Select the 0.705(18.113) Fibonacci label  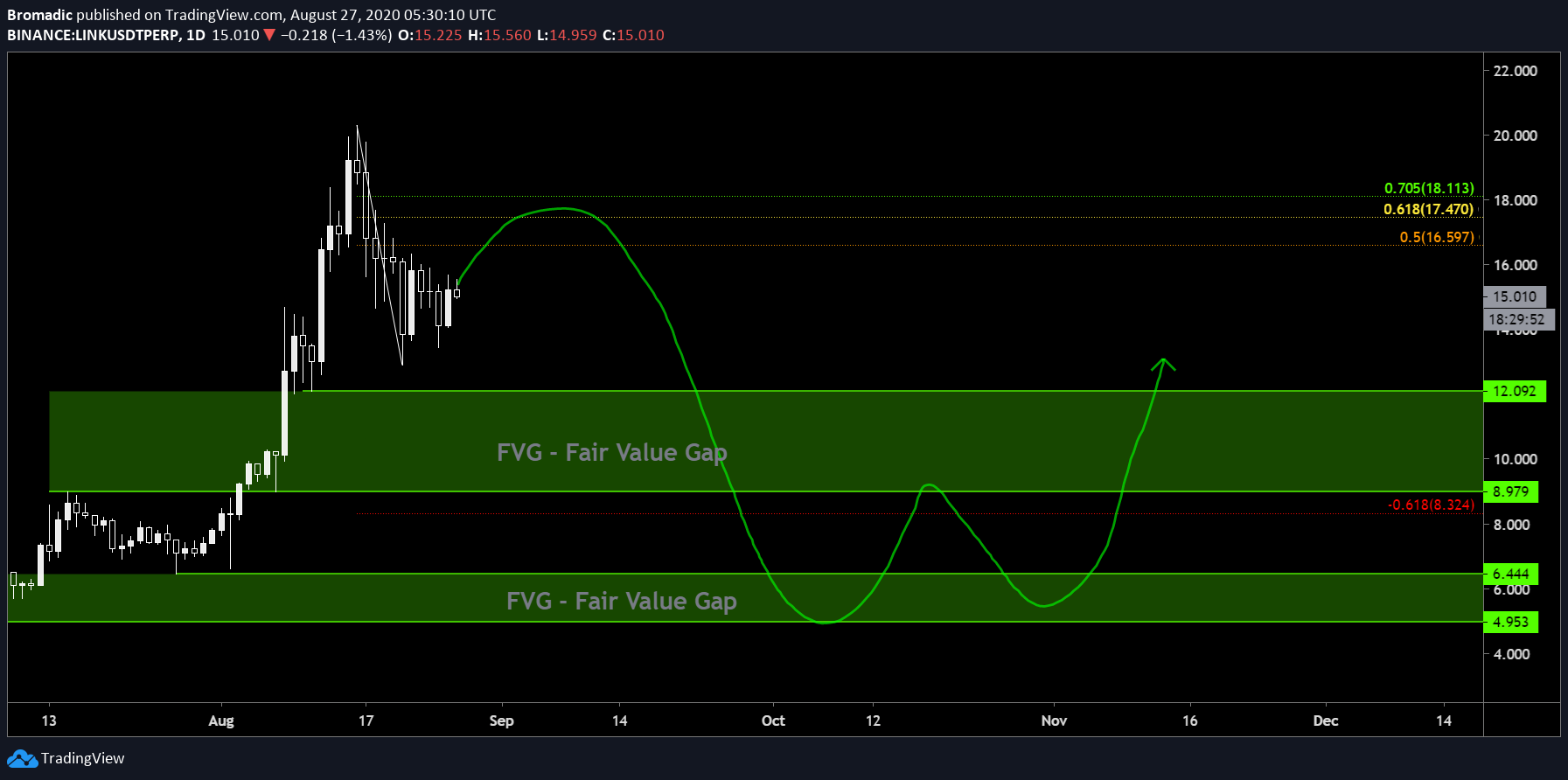click(x=1429, y=188)
